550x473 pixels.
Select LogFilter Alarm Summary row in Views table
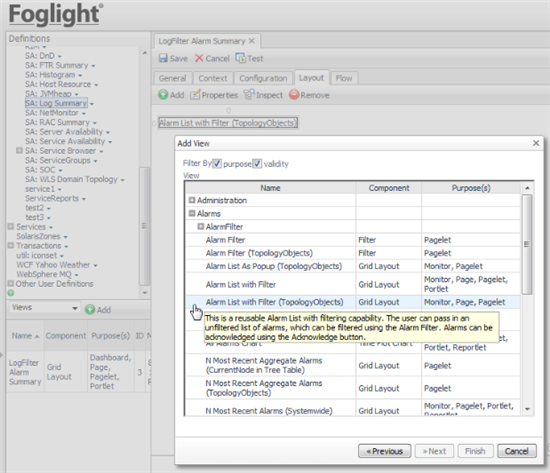tap(78, 372)
